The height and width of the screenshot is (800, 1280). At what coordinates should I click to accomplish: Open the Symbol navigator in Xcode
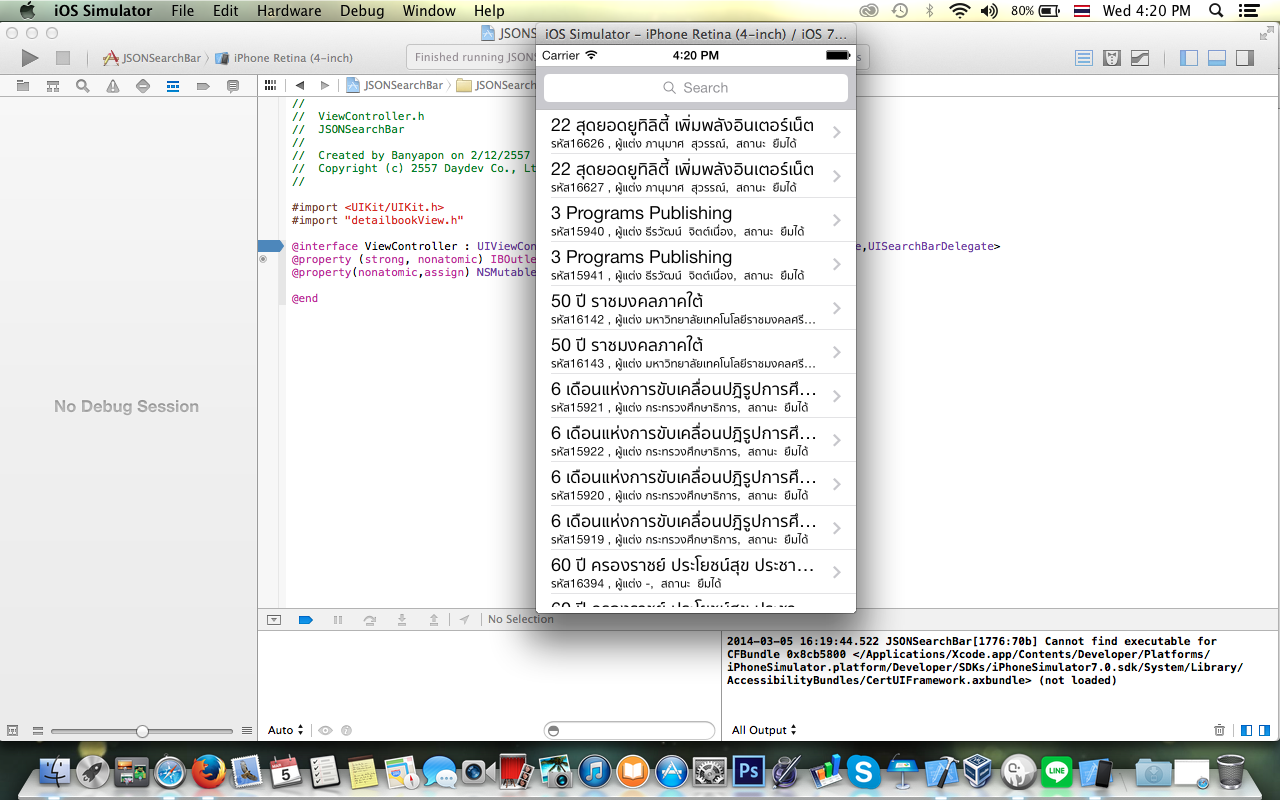pyautogui.click(x=53, y=86)
